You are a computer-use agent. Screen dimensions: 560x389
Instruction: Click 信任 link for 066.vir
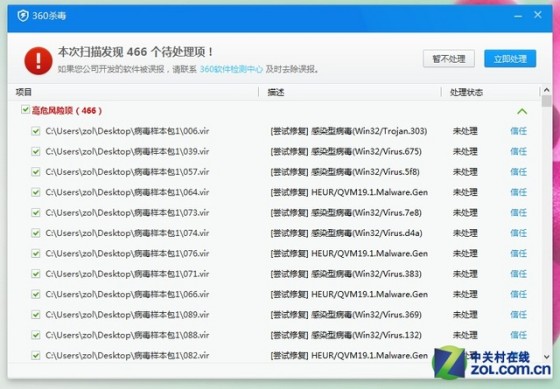click(x=519, y=294)
